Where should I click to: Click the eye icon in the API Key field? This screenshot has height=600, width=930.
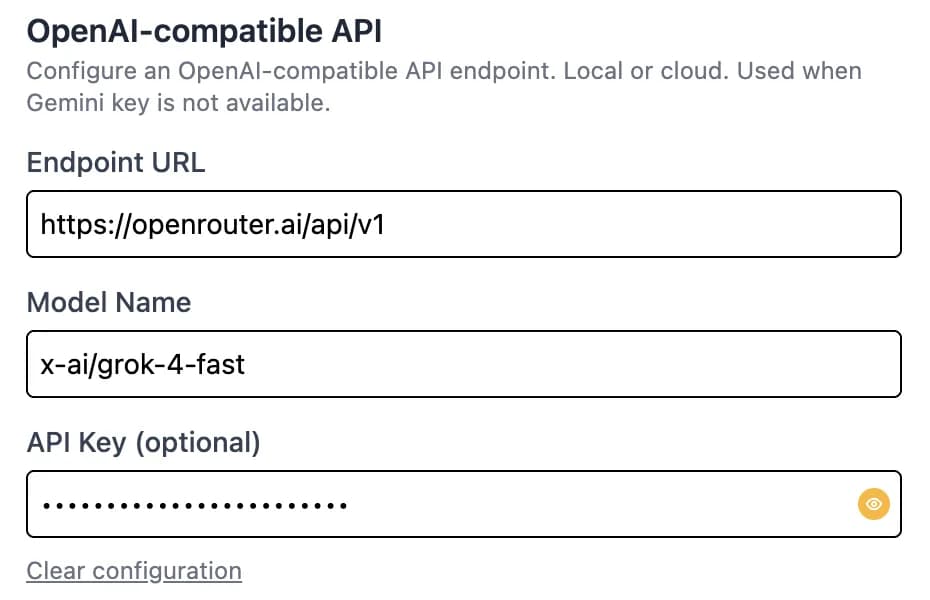(873, 504)
